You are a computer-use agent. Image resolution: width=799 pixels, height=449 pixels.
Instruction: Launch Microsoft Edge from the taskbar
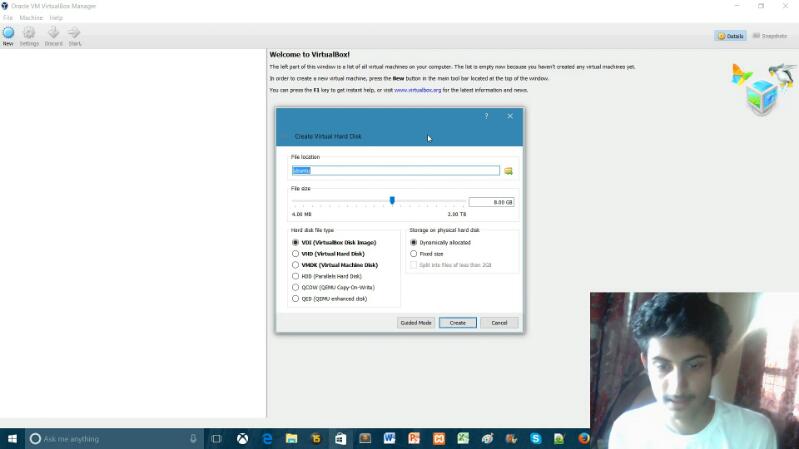[267, 439]
